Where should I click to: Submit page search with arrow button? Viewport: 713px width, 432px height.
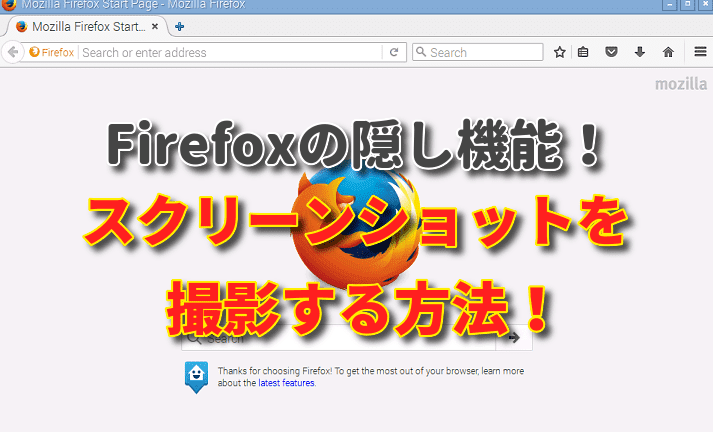[x=514, y=338]
